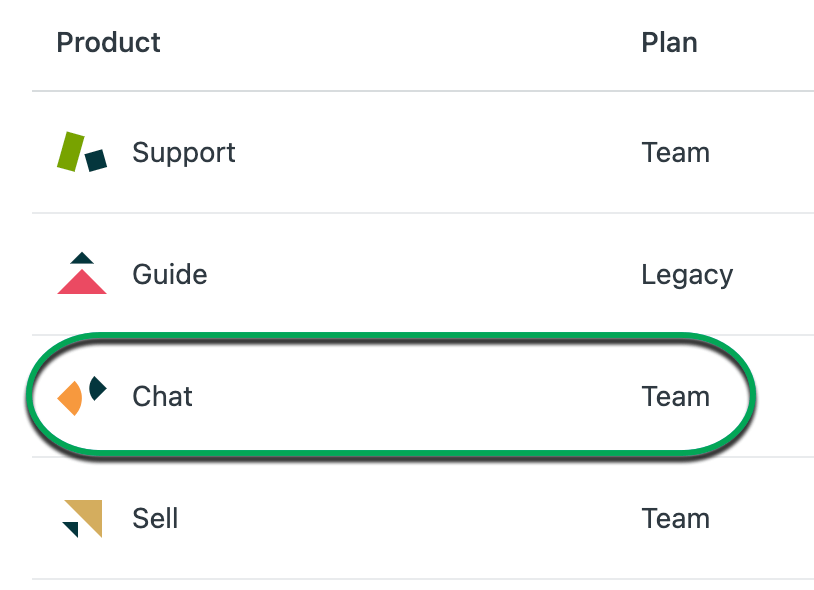
Task: Click the dark leaf shape of Chat logo
Action: coord(96,388)
